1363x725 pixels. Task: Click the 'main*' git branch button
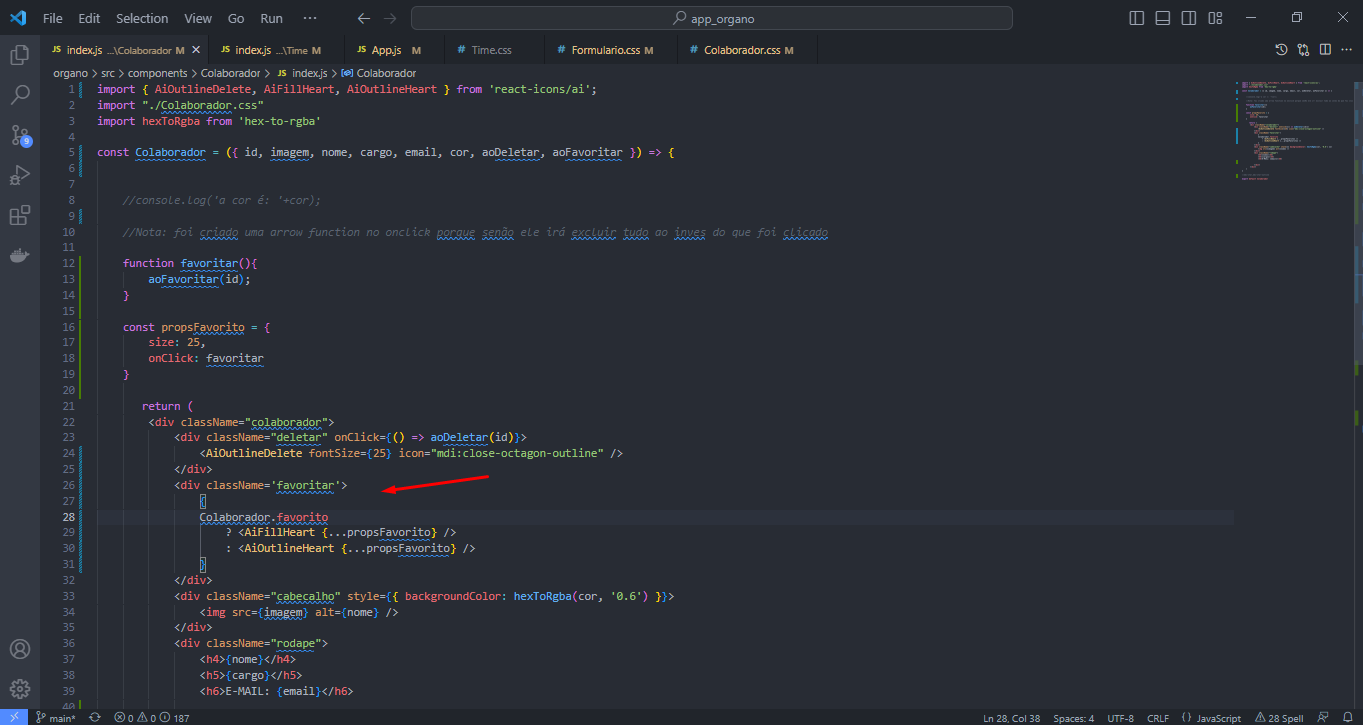[x=56, y=718]
